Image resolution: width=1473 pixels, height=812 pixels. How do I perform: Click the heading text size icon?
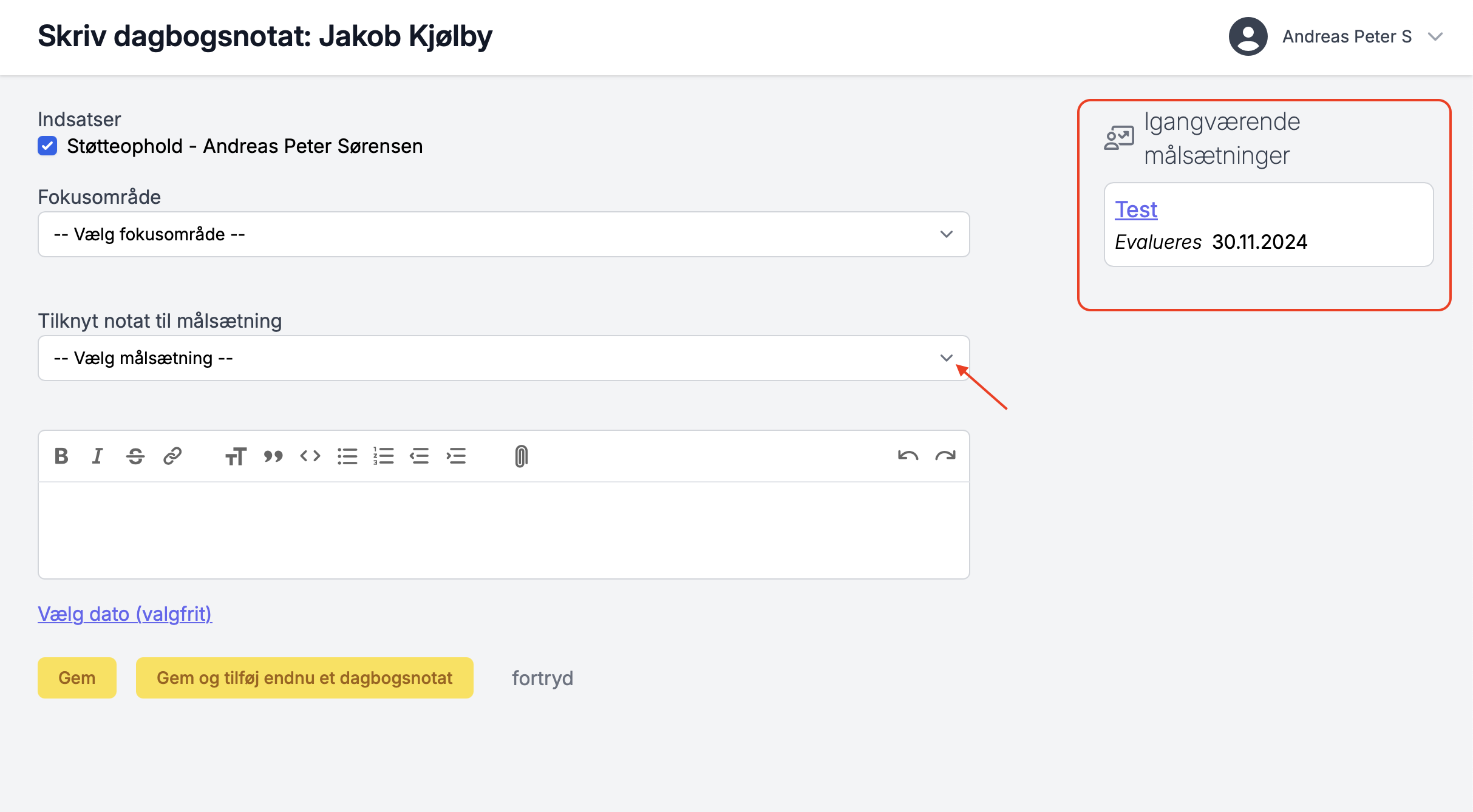pyautogui.click(x=236, y=456)
